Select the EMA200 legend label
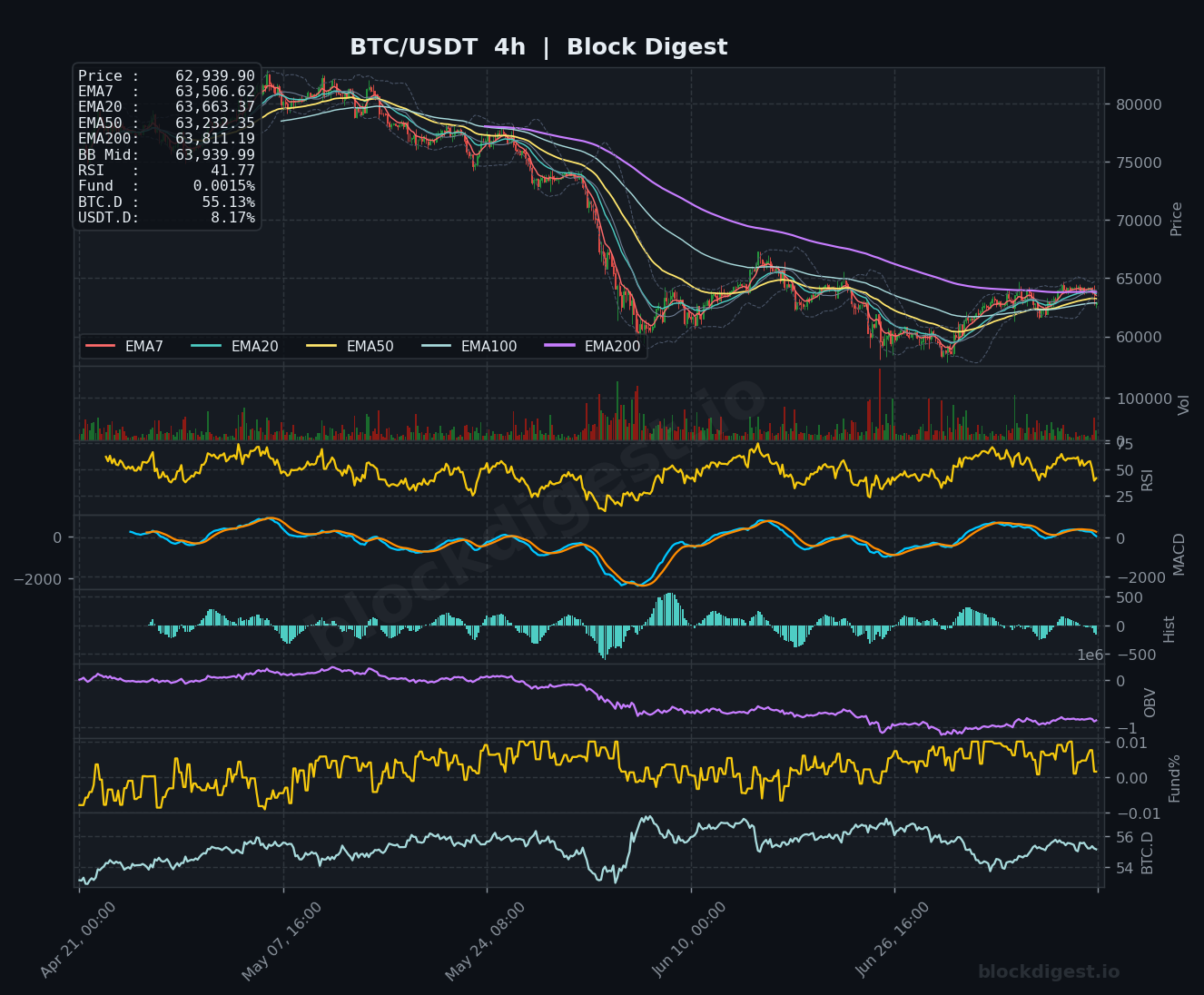The width and height of the screenshot is (1204, 995). click(x=612, y=346)
